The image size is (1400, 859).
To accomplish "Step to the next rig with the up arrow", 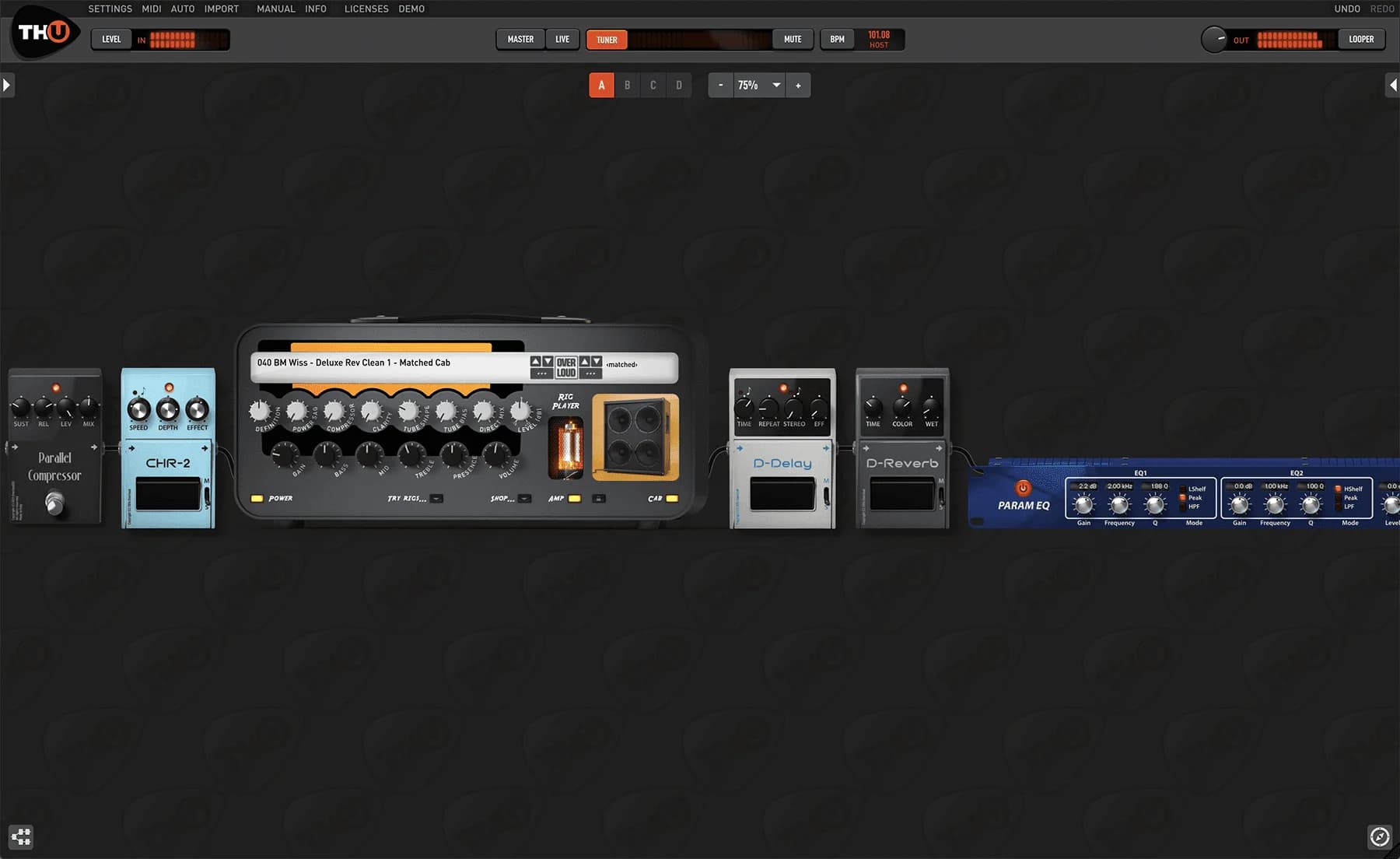I will [536, 361].
